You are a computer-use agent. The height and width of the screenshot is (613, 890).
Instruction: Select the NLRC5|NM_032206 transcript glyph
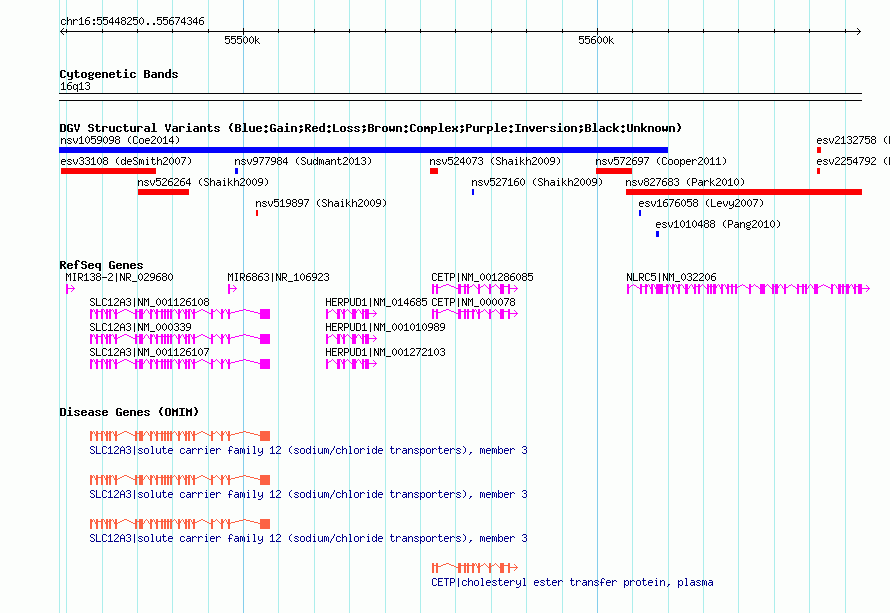click(748, 289)
